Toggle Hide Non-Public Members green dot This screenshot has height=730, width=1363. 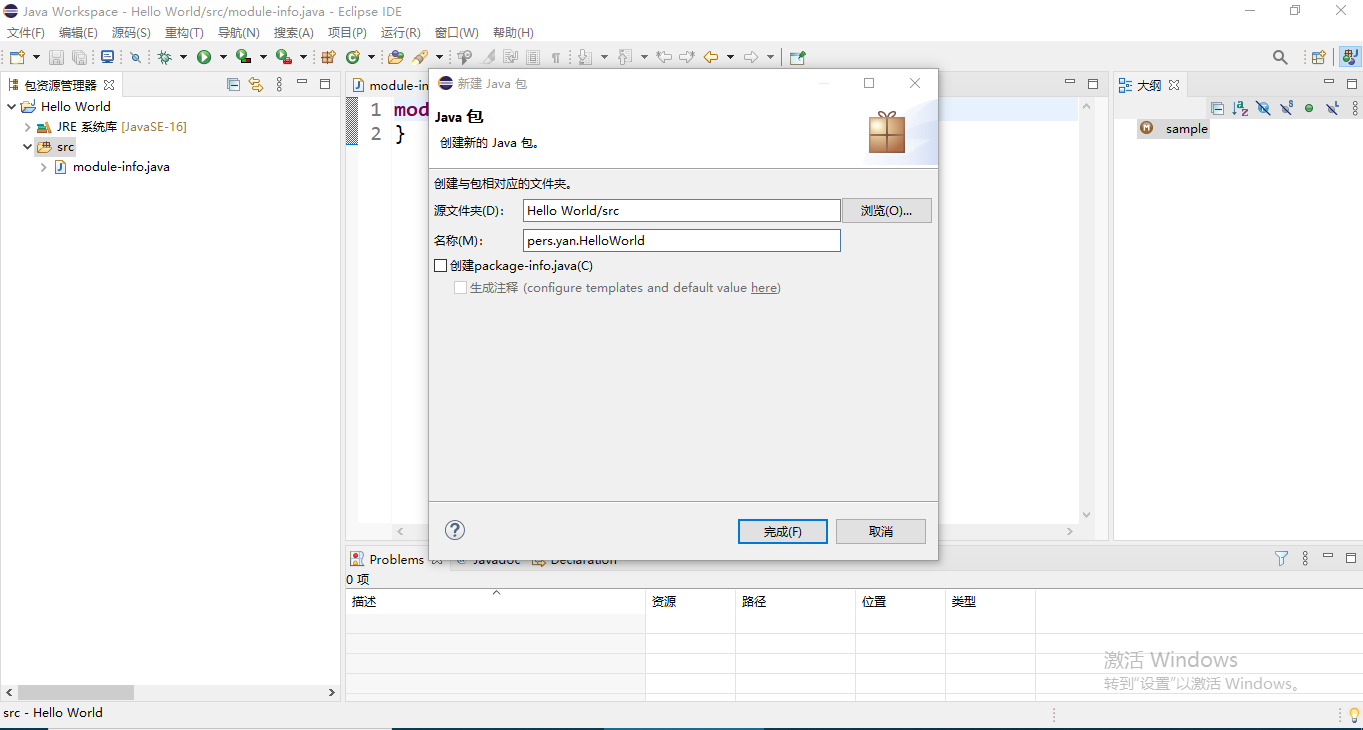pos(1309,108)
